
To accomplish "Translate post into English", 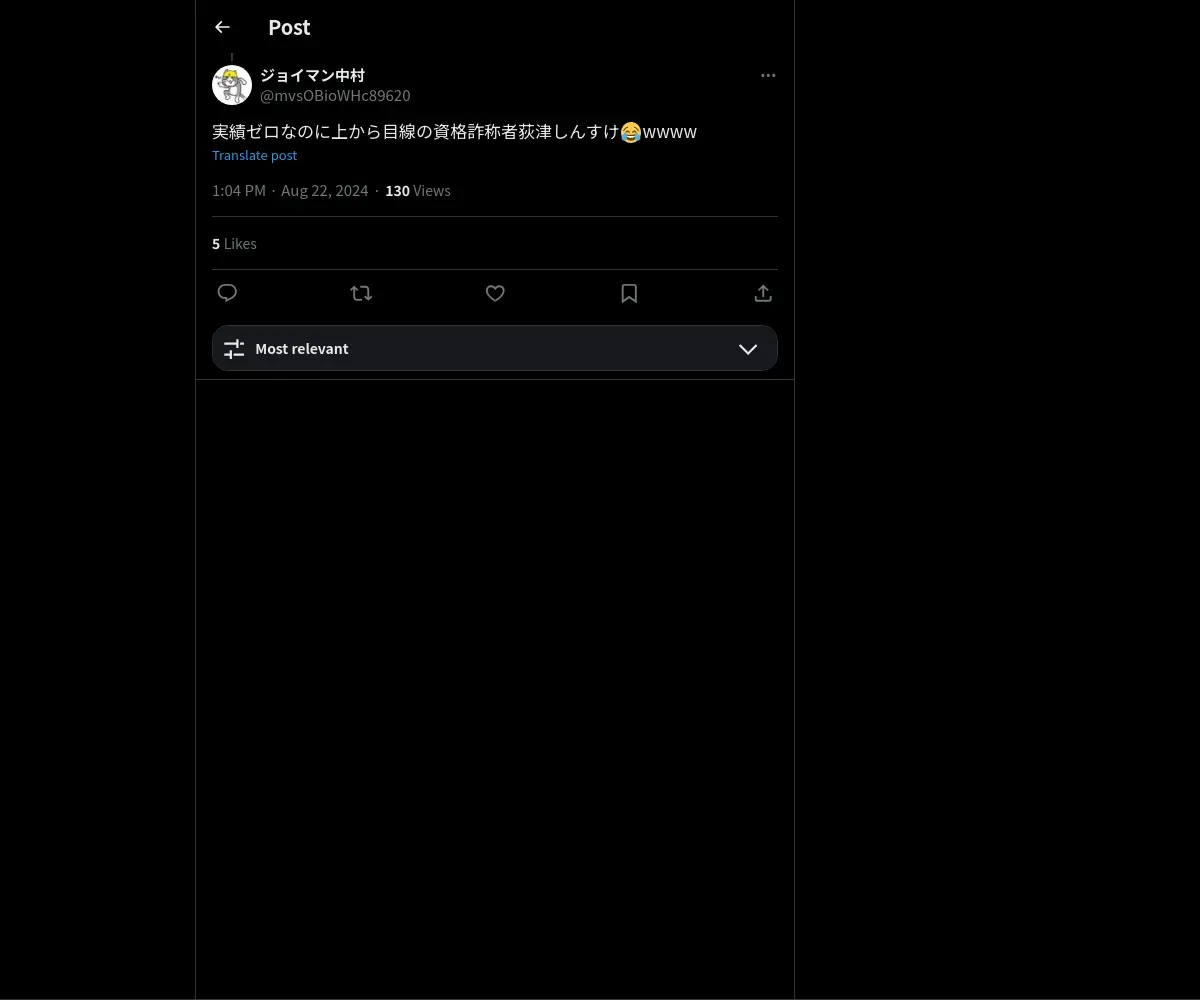I will (254, 155).
